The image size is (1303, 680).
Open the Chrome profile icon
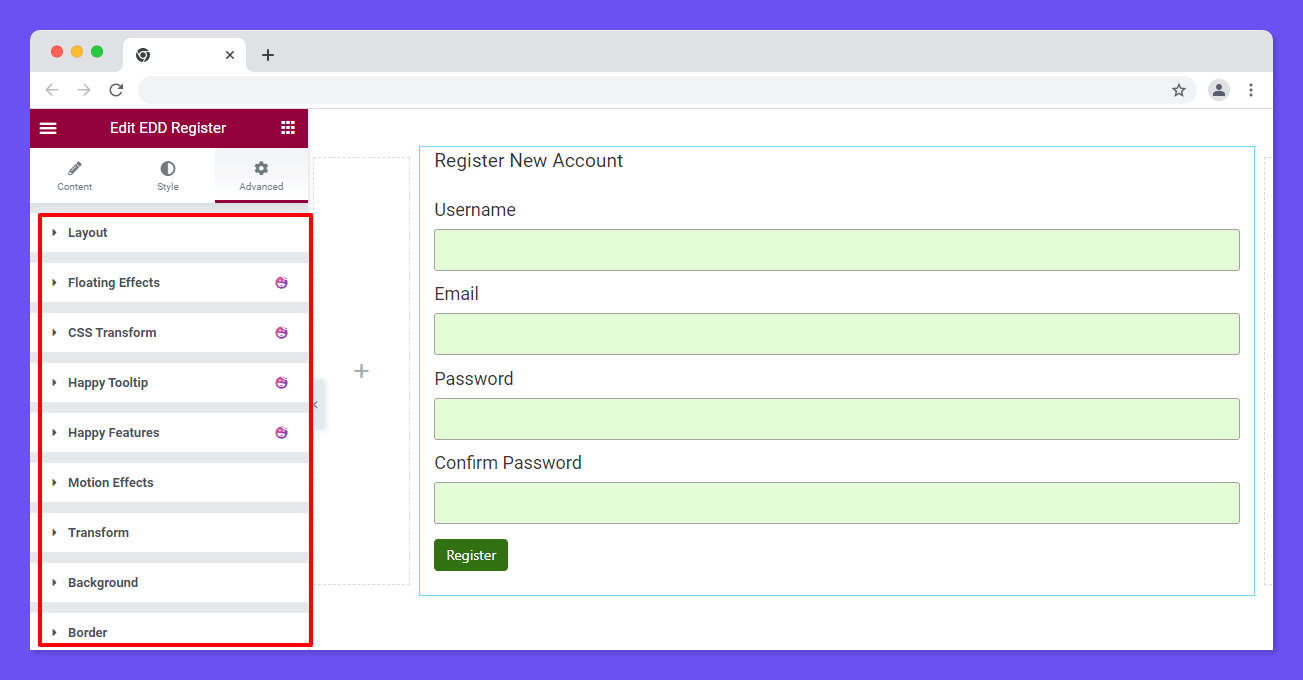click(1218, 89)
